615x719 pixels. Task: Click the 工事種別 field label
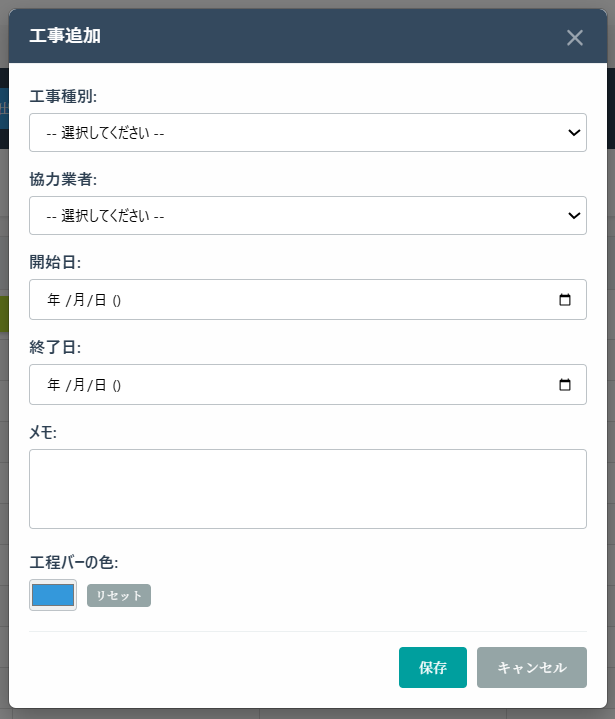pos(69,96)
